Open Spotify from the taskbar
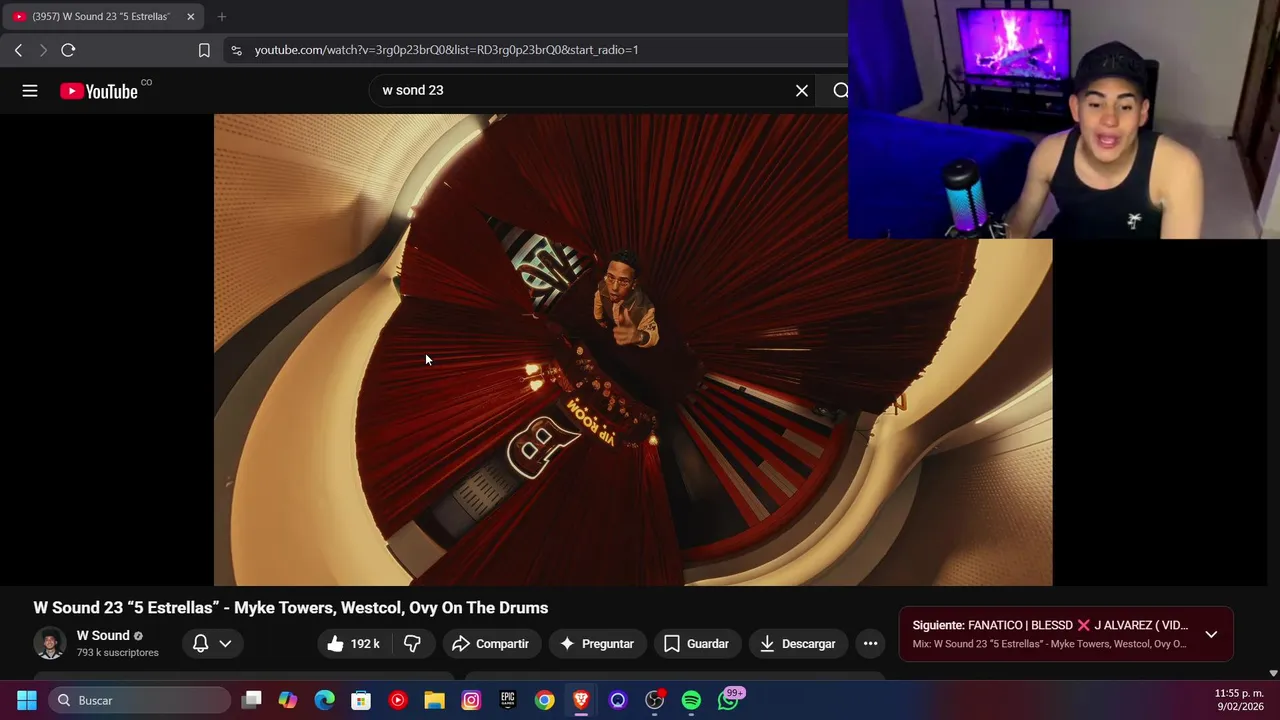Screen dimensions: 1280x720 (691, 700)
